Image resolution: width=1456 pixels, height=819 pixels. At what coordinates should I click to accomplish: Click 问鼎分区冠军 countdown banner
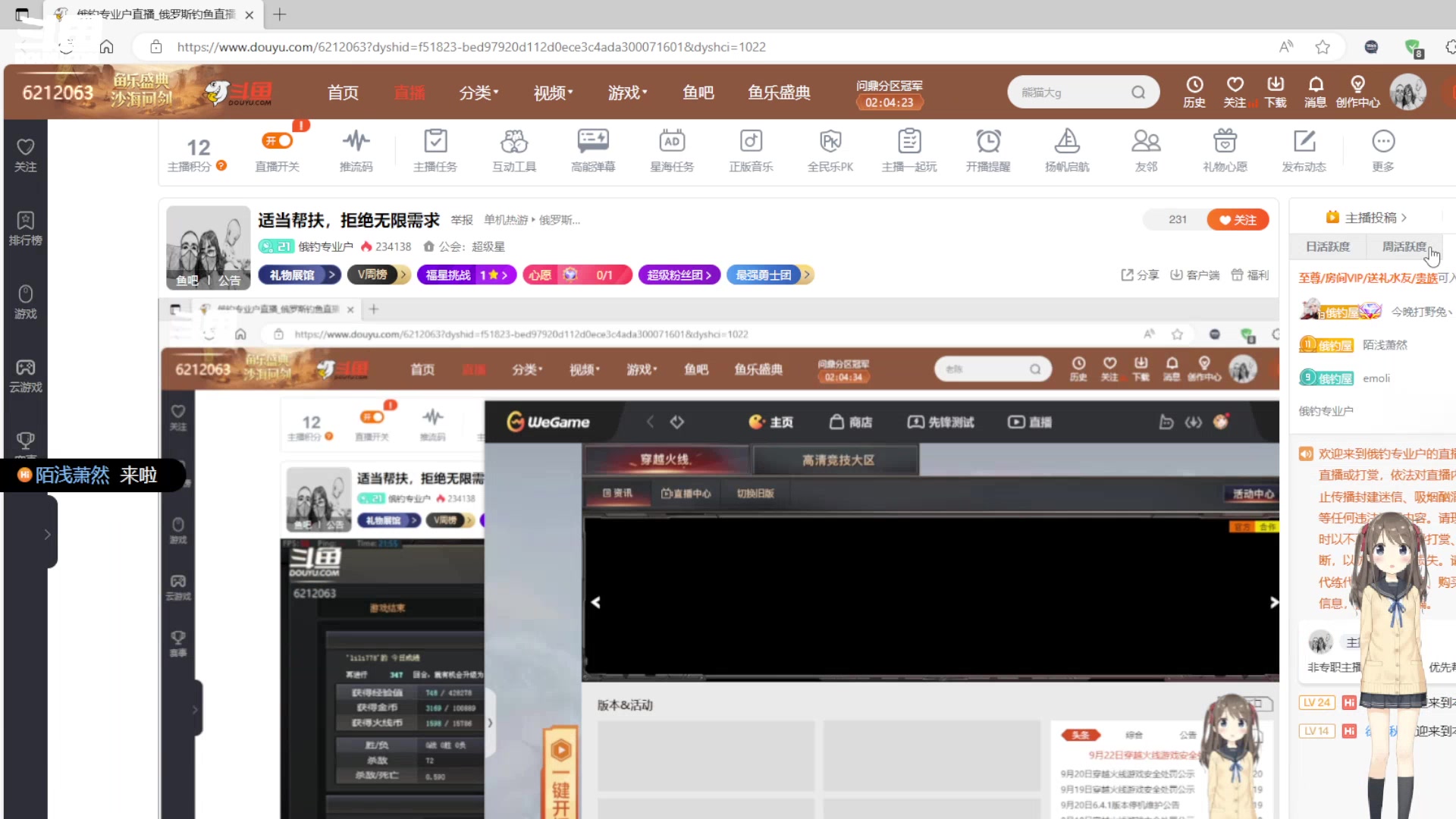(x=890, y=94)
